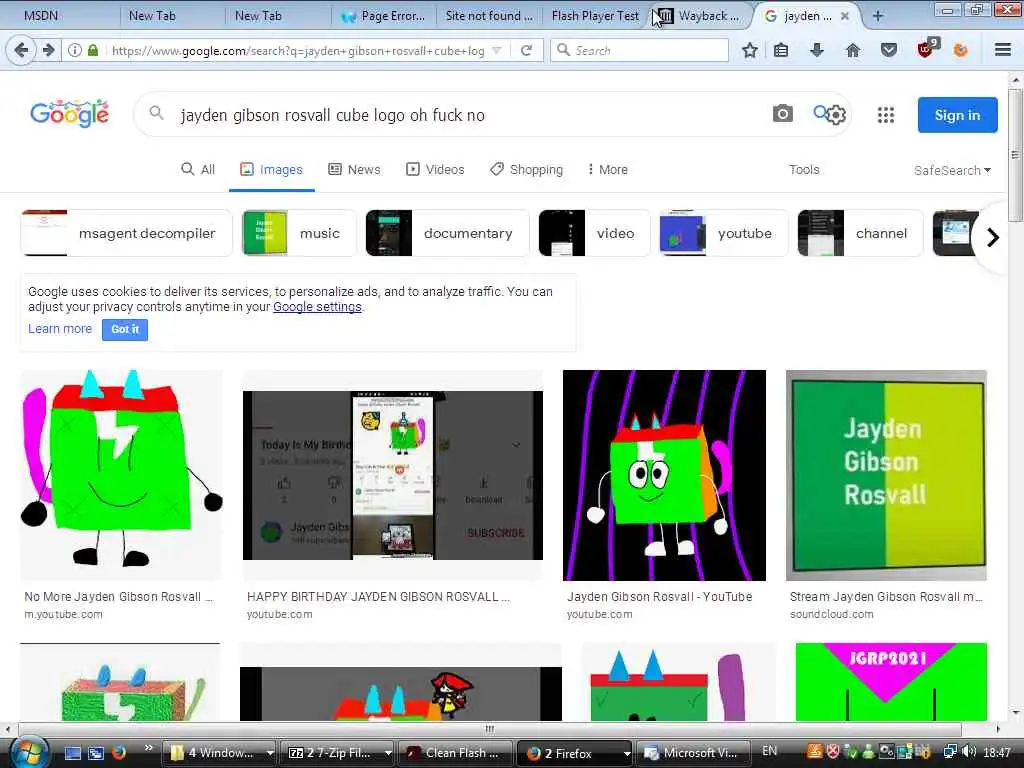Filter by msagent decompiler chip
Viewport: 1024px width, 768px height.
point(126,233)
